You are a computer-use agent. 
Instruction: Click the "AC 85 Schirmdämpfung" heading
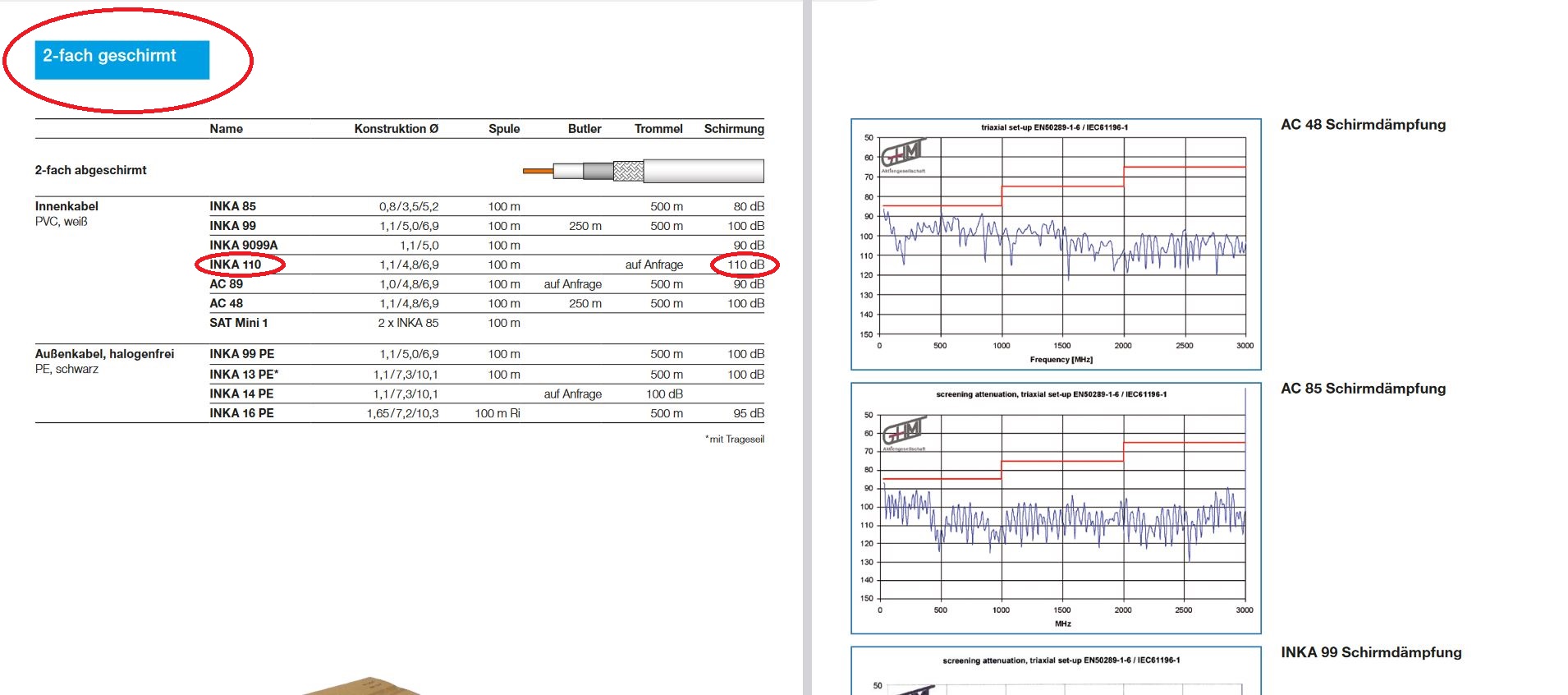click(1363, 389)
